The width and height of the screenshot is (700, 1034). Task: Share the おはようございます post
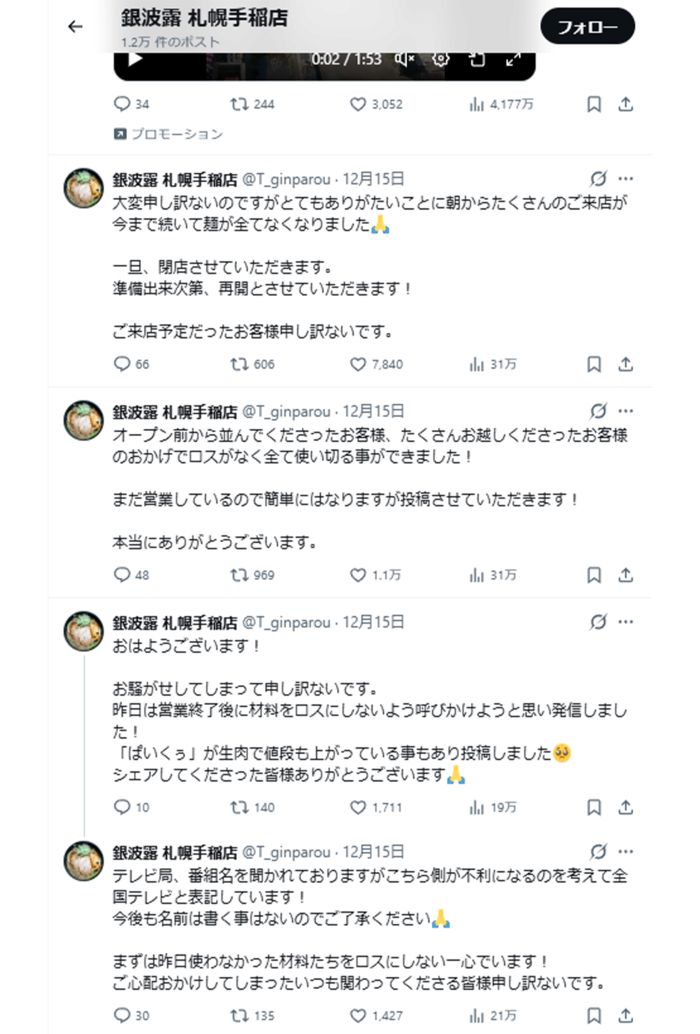click(626, 805)
